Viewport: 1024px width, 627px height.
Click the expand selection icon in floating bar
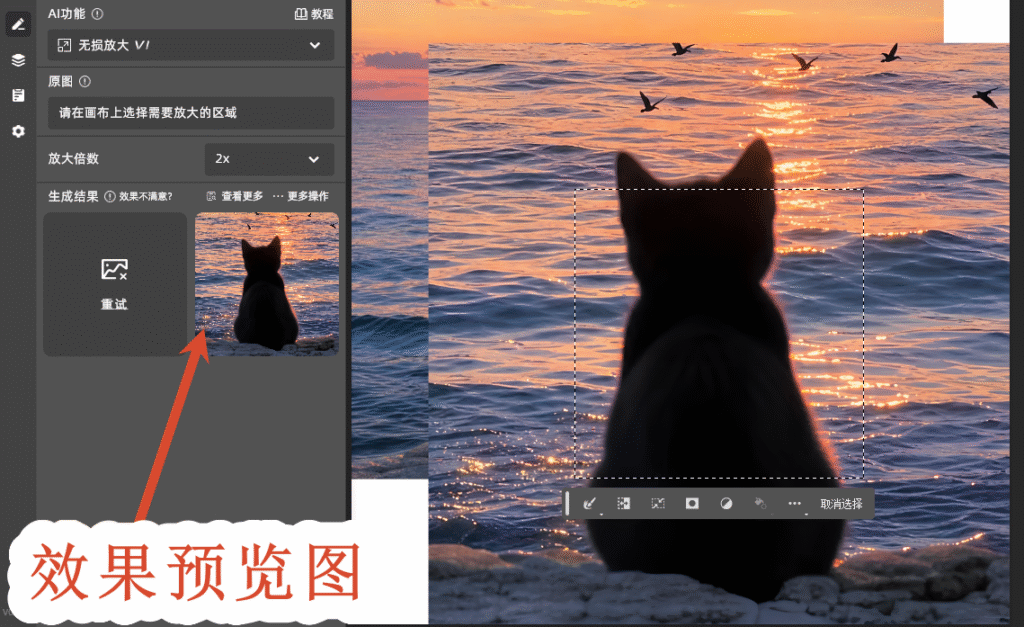tap(658, 504)
